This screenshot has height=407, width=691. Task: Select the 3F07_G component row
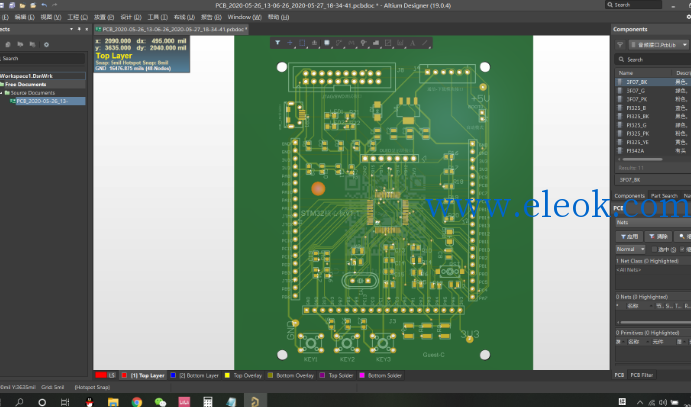[x=653, y=90]
